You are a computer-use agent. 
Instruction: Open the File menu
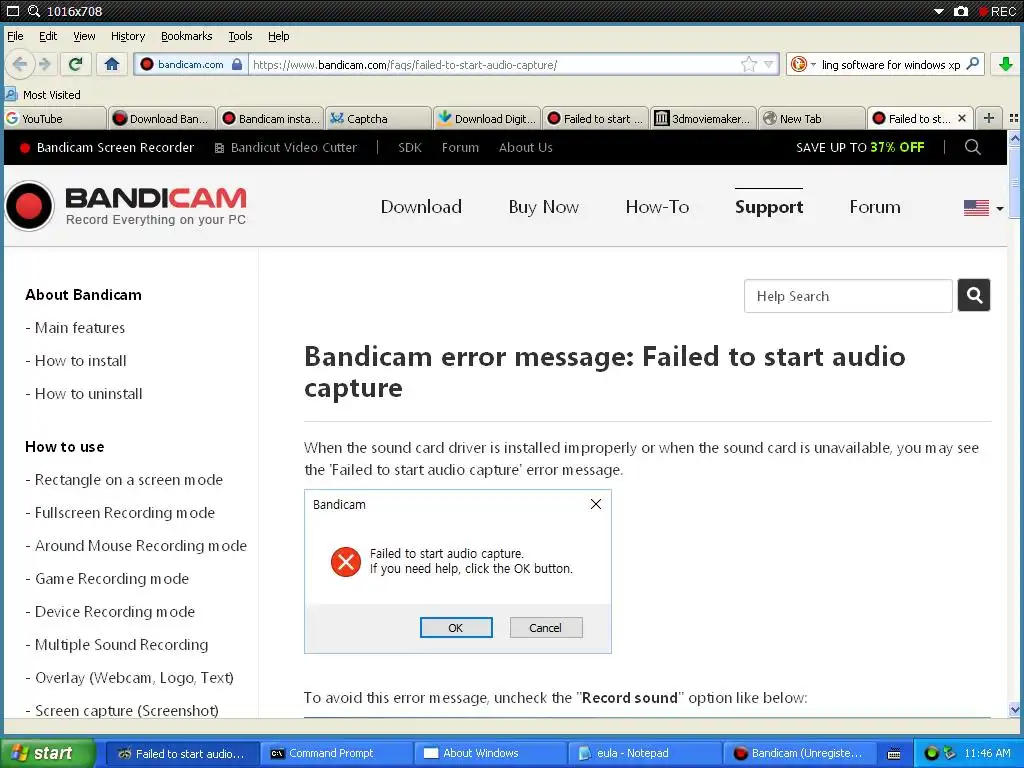pos(15,36)
